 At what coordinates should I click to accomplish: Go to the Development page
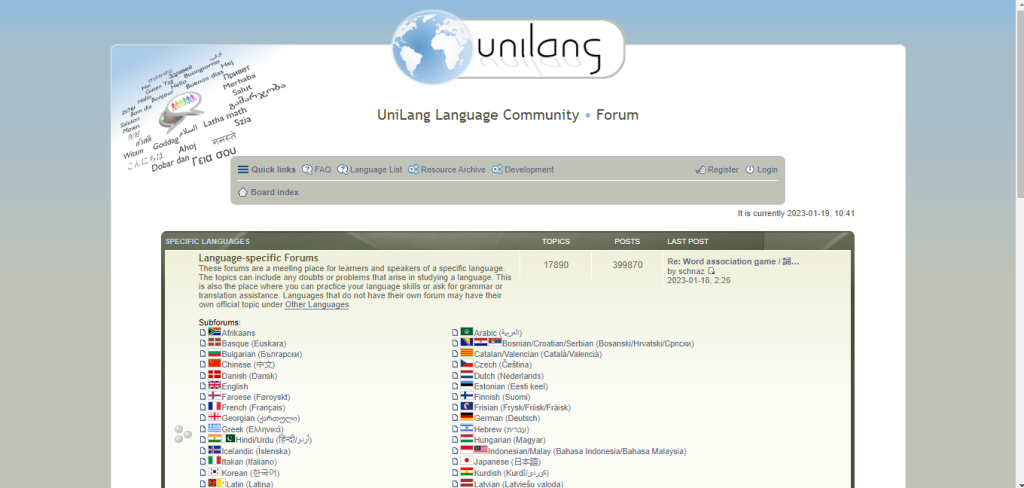pyautogui.click(x=522, y=170)
